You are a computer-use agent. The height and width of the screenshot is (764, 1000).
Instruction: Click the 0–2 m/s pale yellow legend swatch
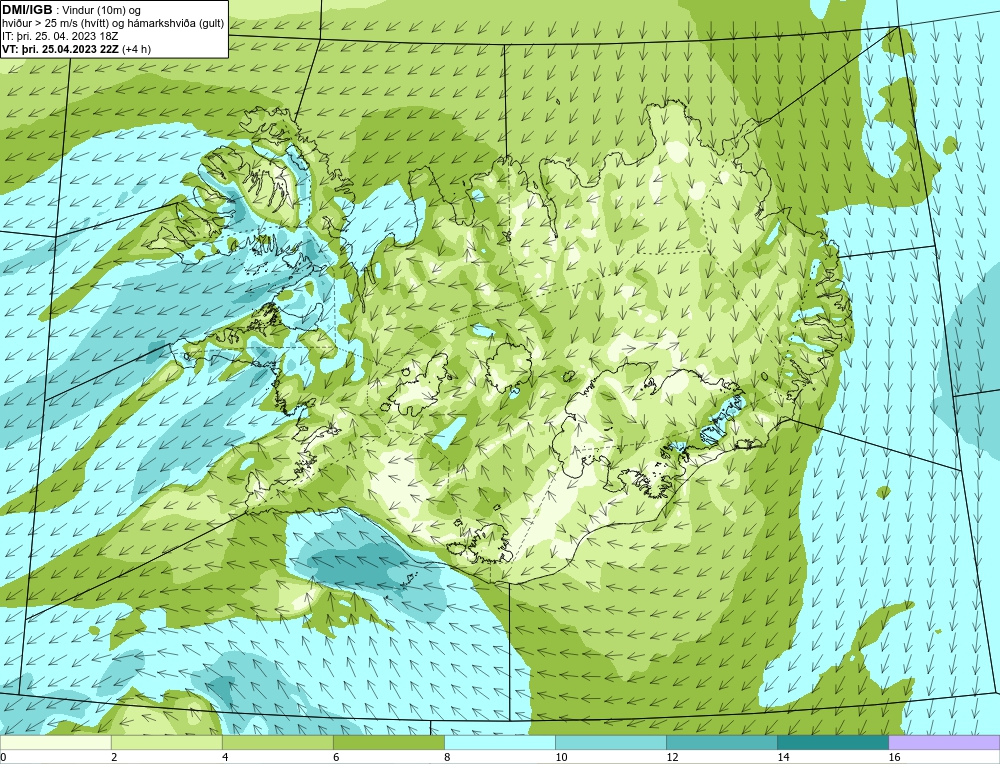55,742
